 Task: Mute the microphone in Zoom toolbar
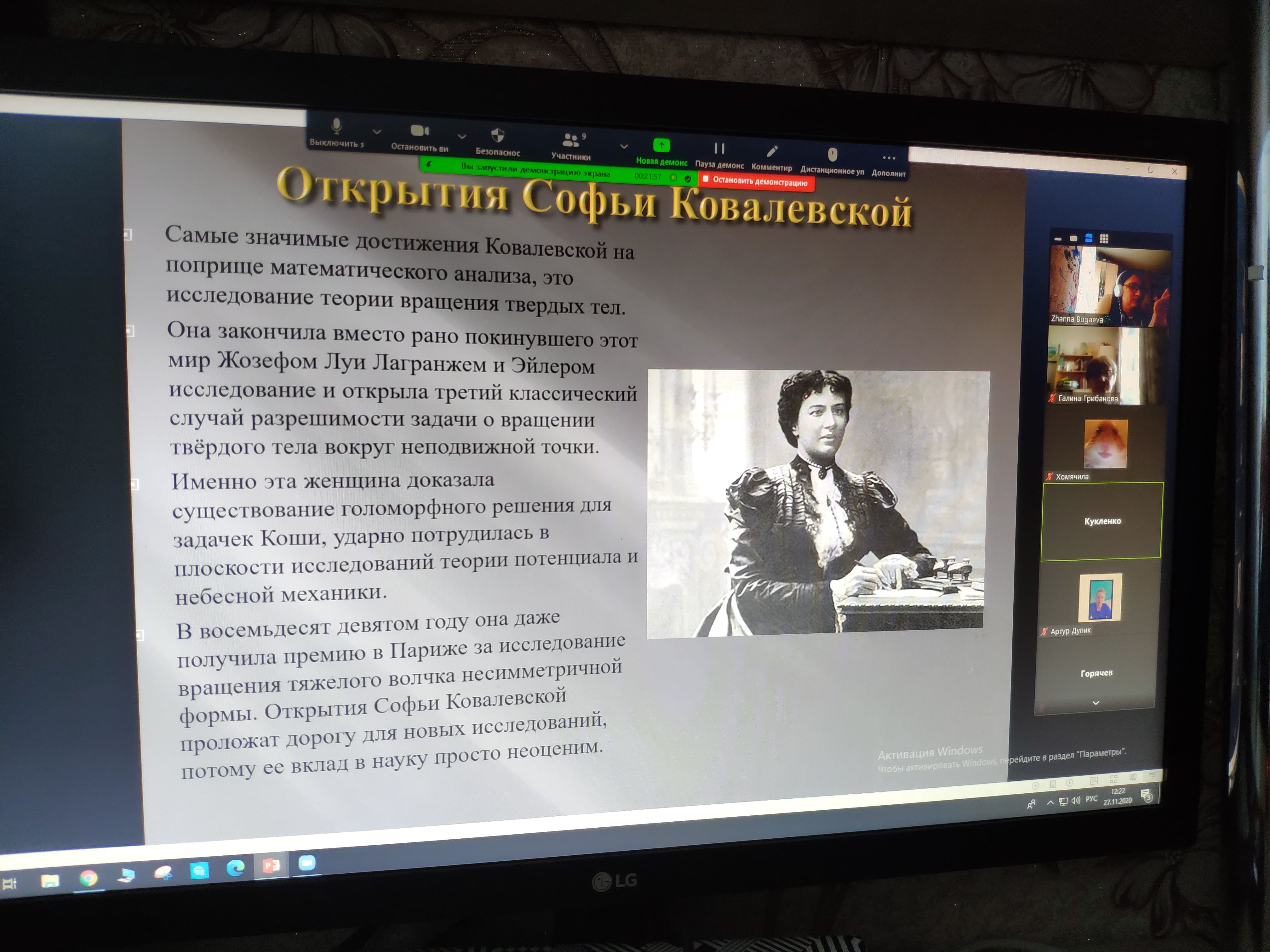(336, 133)
